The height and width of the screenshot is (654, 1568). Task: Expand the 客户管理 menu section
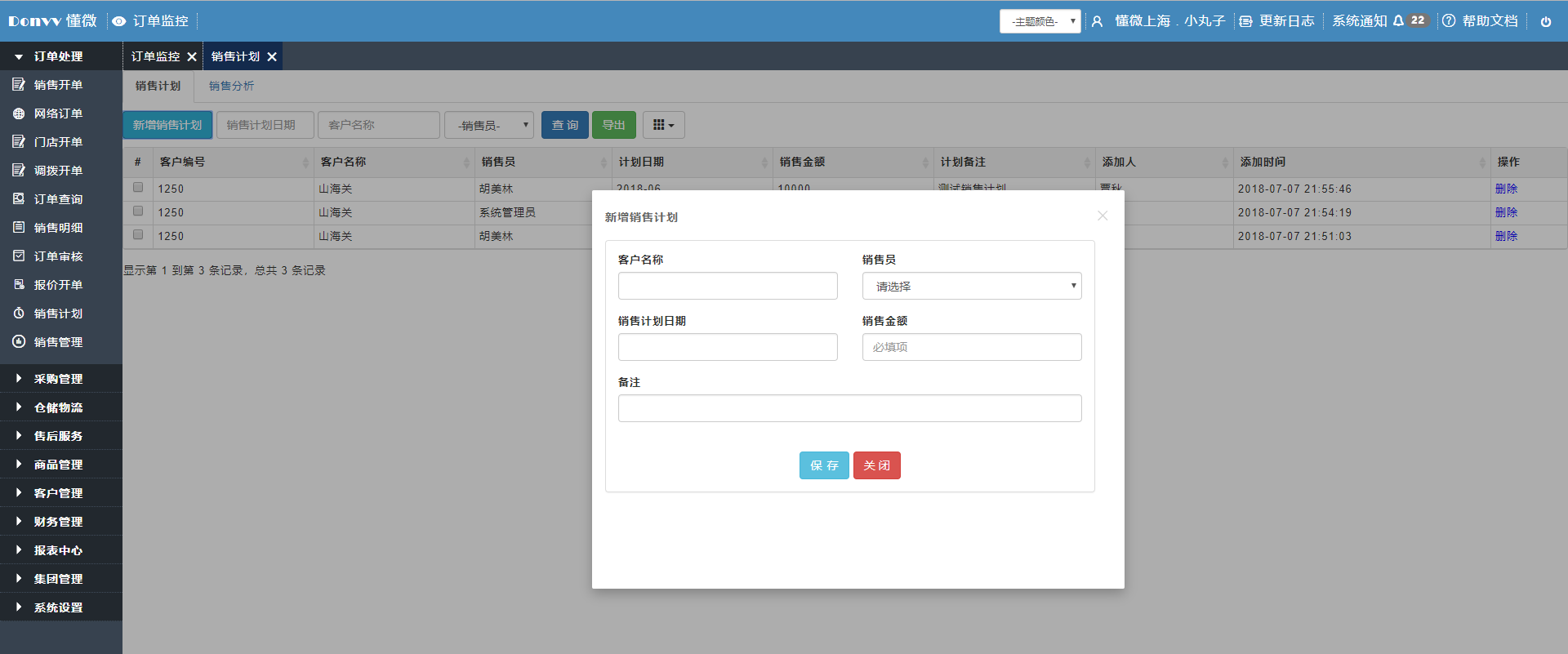coord(61,492)
